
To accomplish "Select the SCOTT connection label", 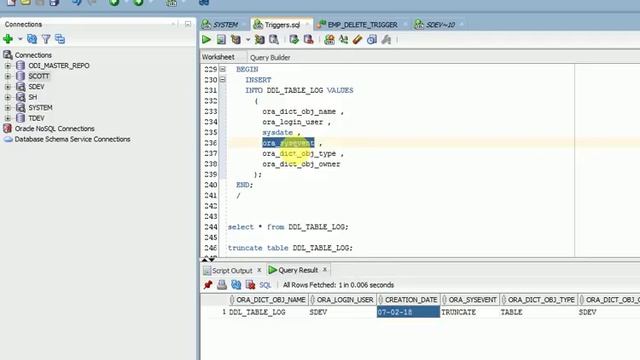I will point(39,76).
